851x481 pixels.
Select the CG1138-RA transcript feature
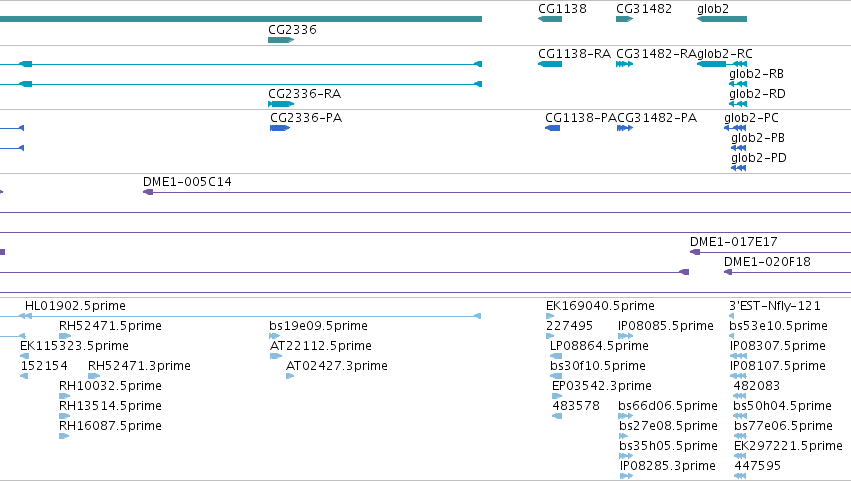tap(550, 64)
